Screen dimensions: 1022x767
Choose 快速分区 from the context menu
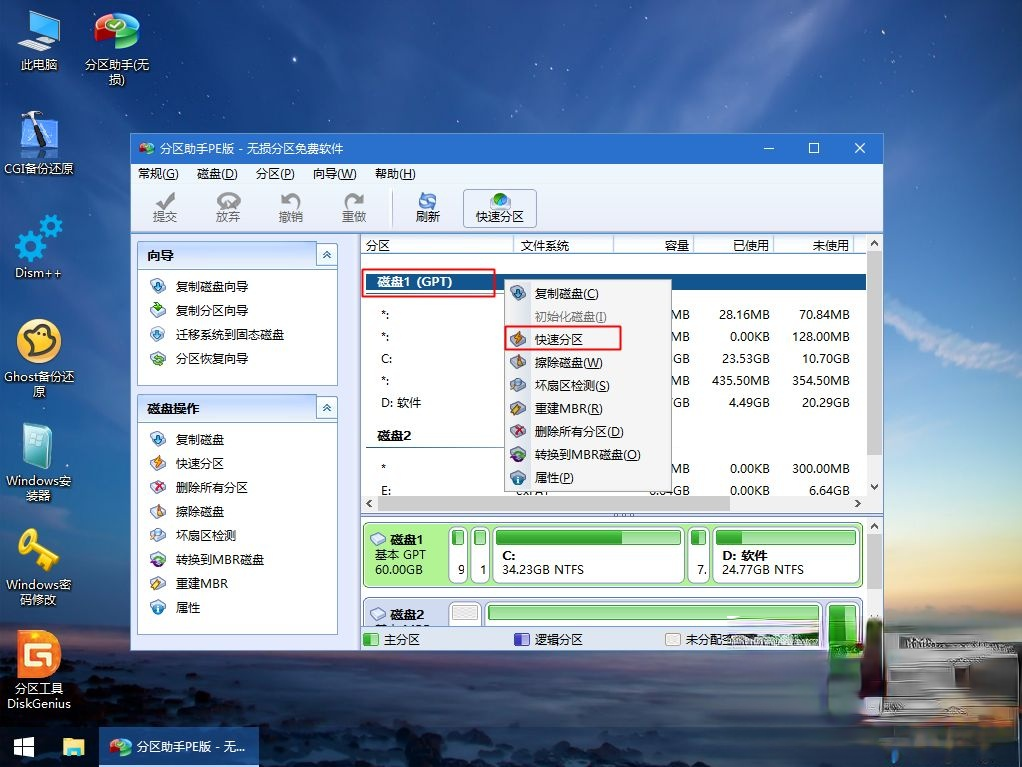(x=560, y=338)
